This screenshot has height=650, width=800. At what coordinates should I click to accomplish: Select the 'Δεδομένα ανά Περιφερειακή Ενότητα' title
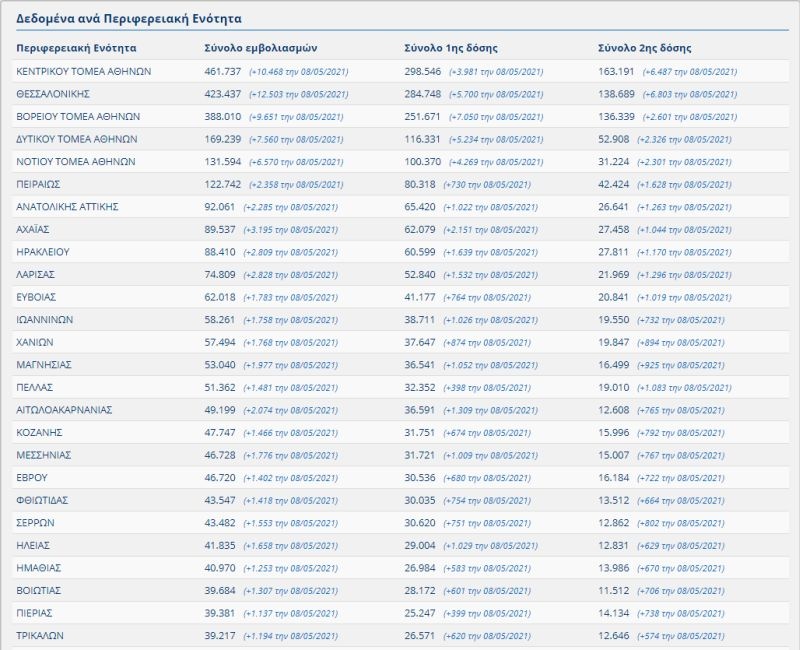(128, 19)
